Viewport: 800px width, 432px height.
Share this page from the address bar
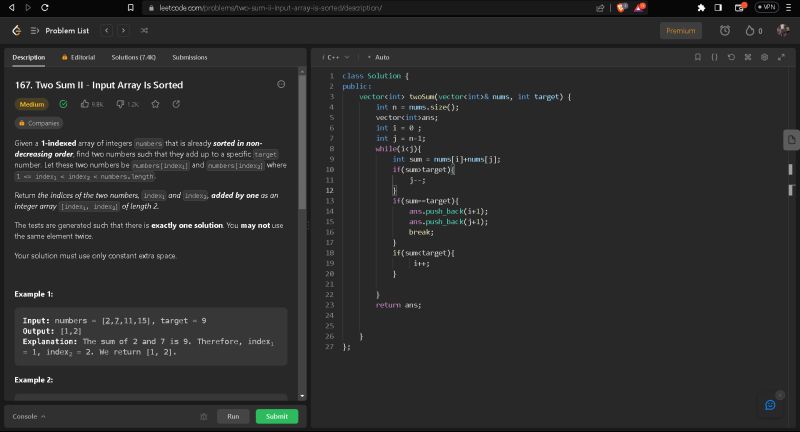pos(600,8)
